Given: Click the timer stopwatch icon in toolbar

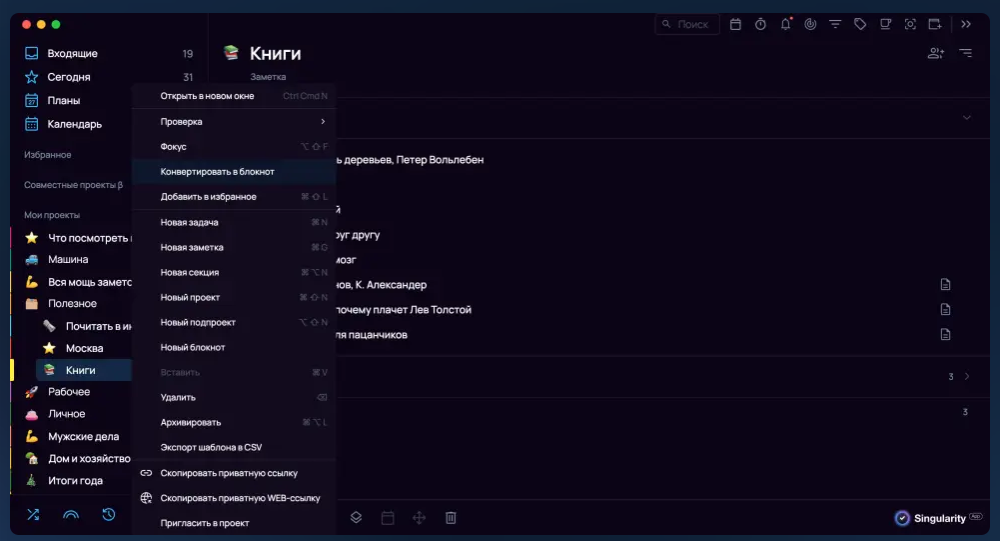Looking at the screenshot, I should [760, 24].
